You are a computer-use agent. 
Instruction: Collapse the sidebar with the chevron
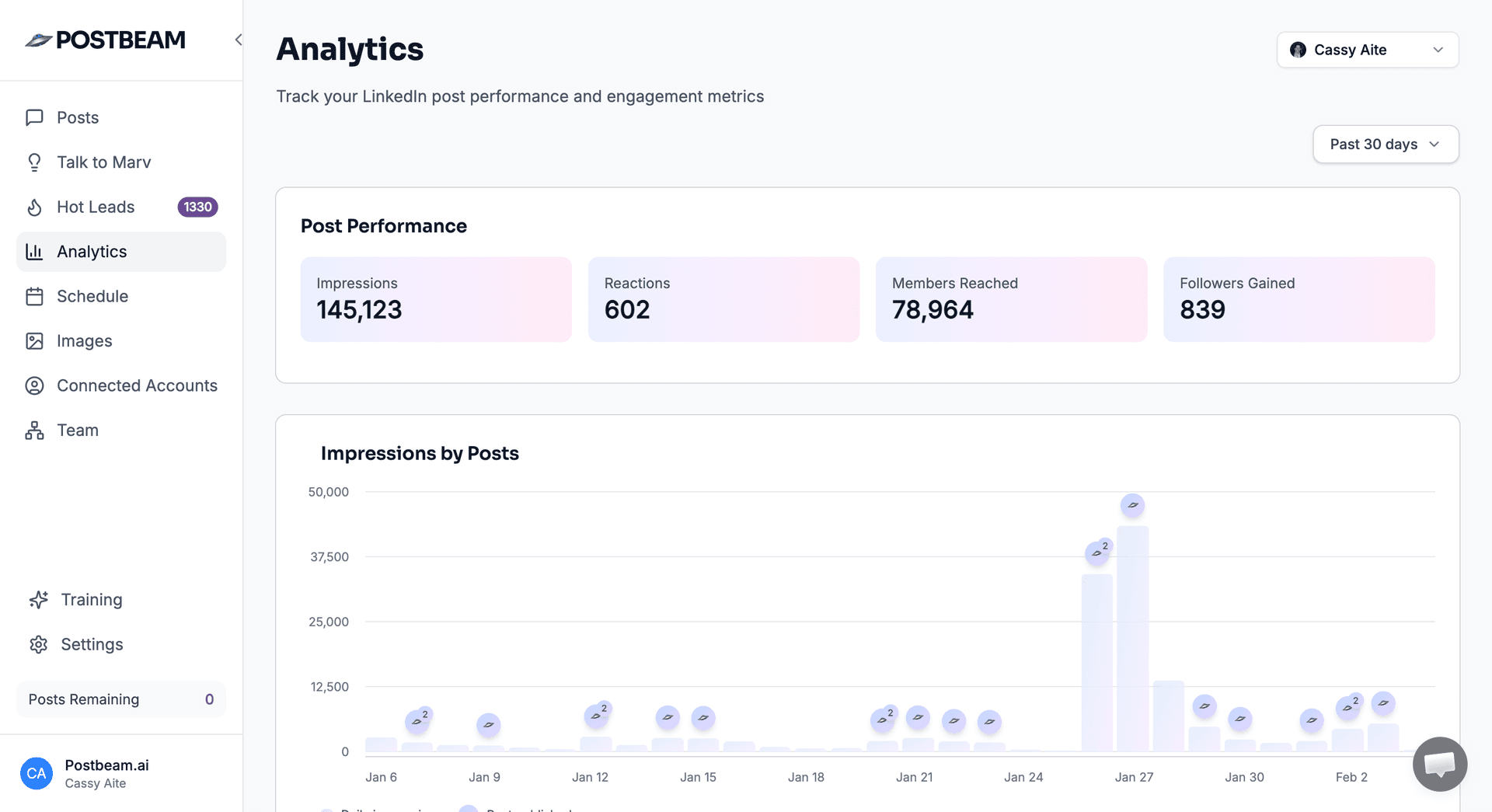238,40
